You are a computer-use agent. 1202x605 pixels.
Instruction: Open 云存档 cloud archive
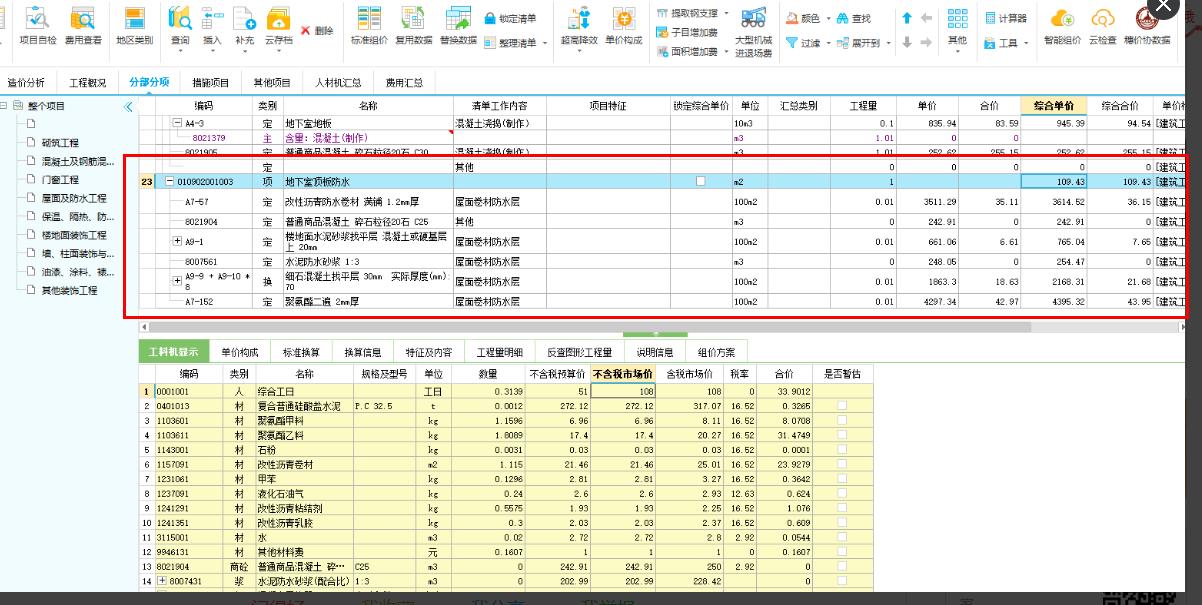(x=278, y=27)
